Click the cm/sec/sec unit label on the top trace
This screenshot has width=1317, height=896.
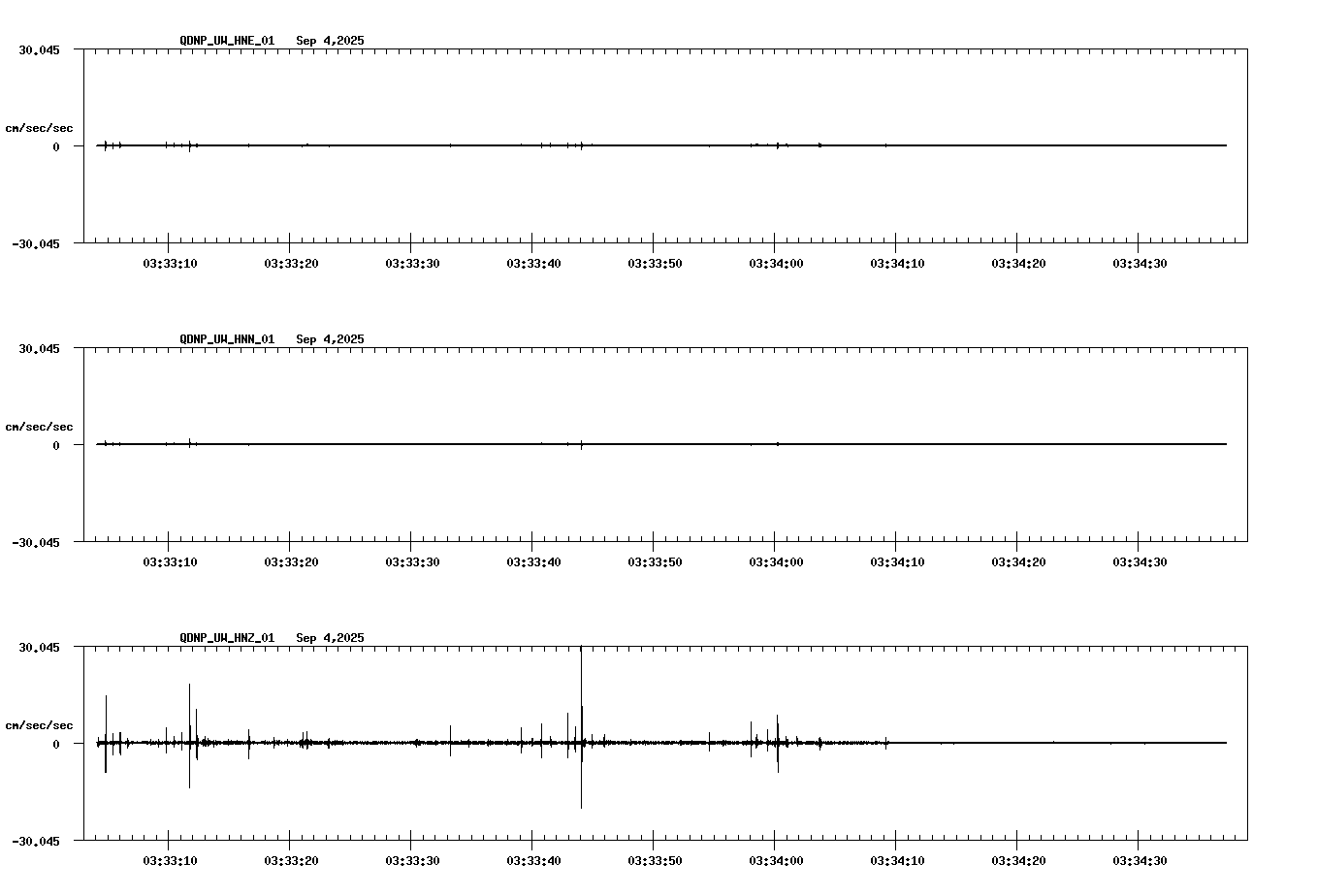(x=40, y=127)
